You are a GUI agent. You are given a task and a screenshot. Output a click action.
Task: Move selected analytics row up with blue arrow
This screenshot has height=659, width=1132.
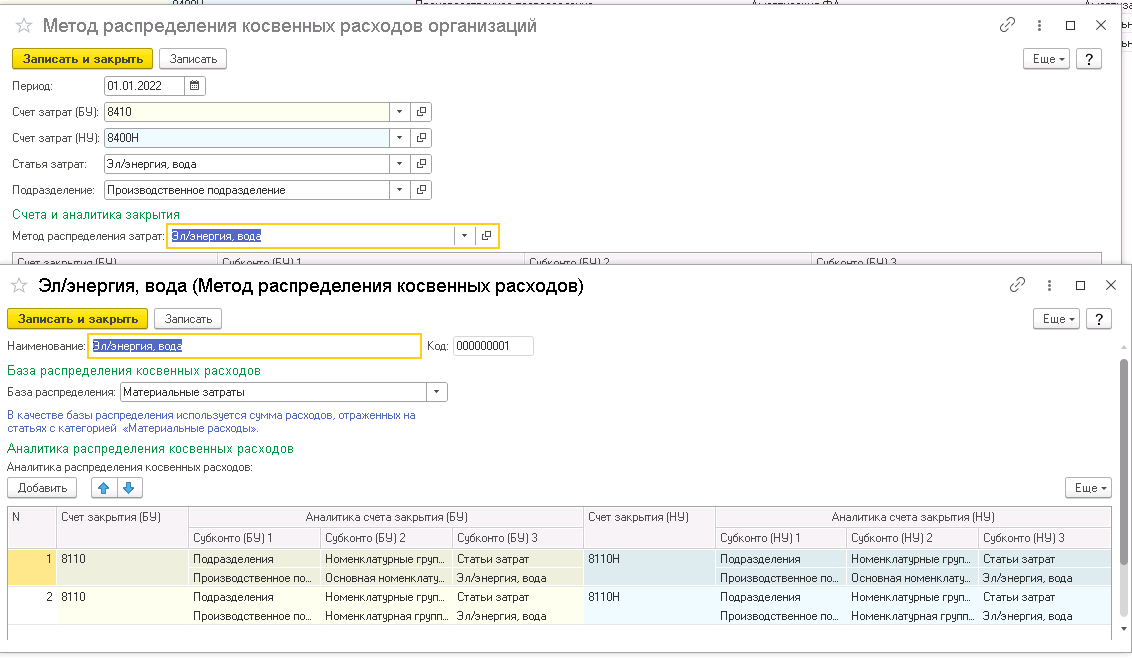[x=102, y=488]
